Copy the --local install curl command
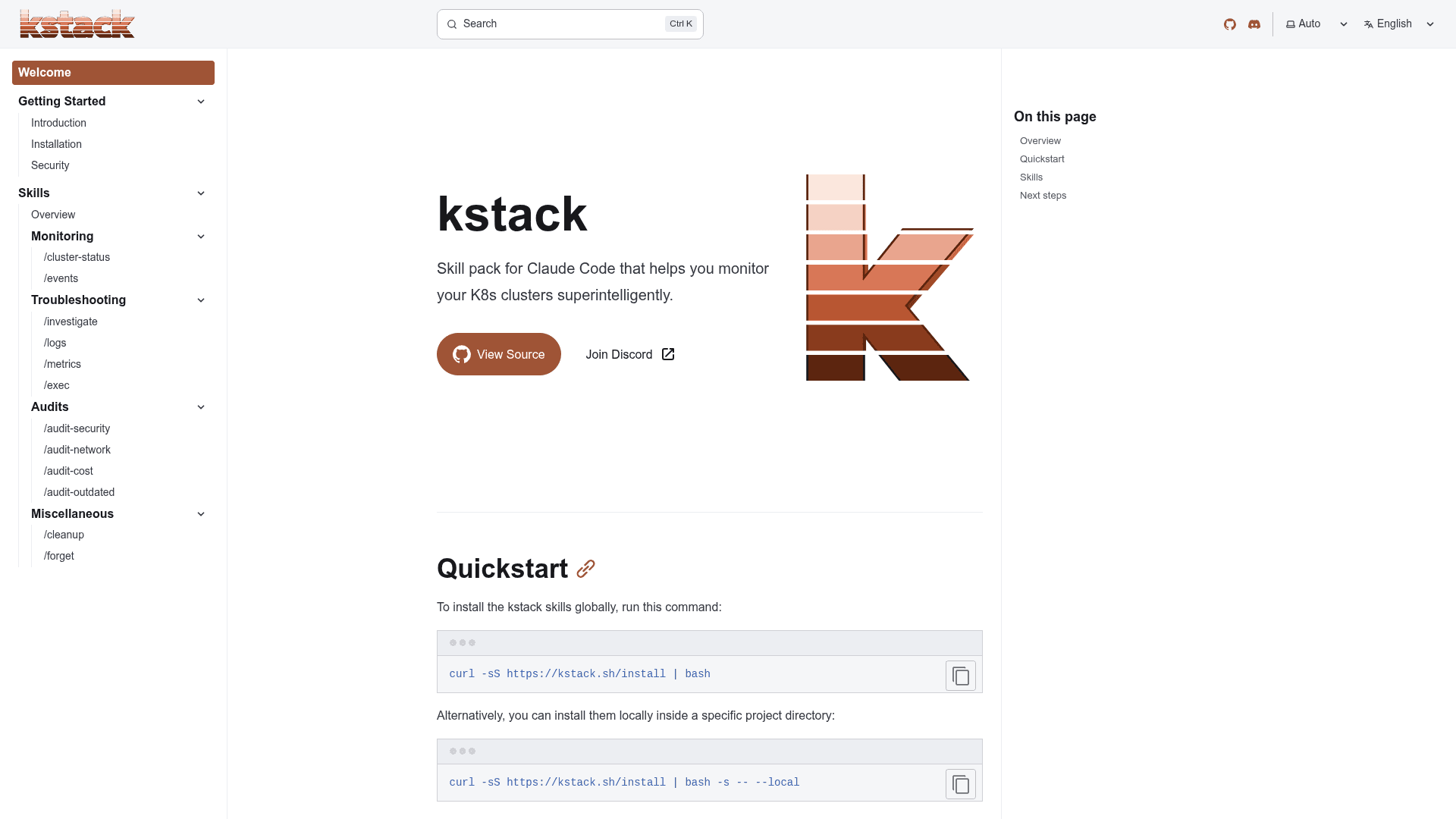The height and width of the screenshot is (819, 1456). (x=961, y=784)
